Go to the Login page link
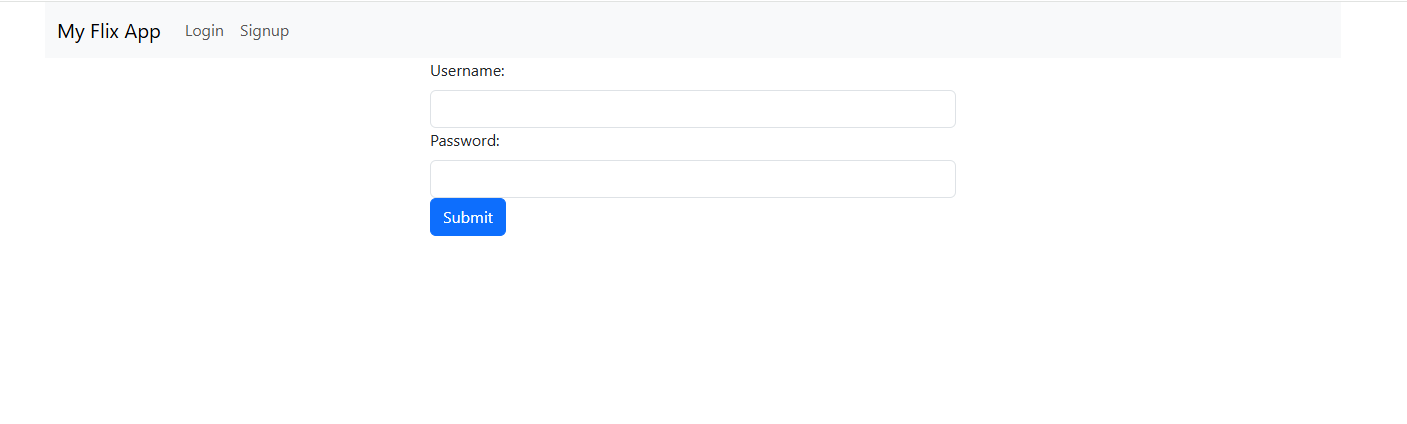Viewport: 1407px width, 424px height. [204, 31]
